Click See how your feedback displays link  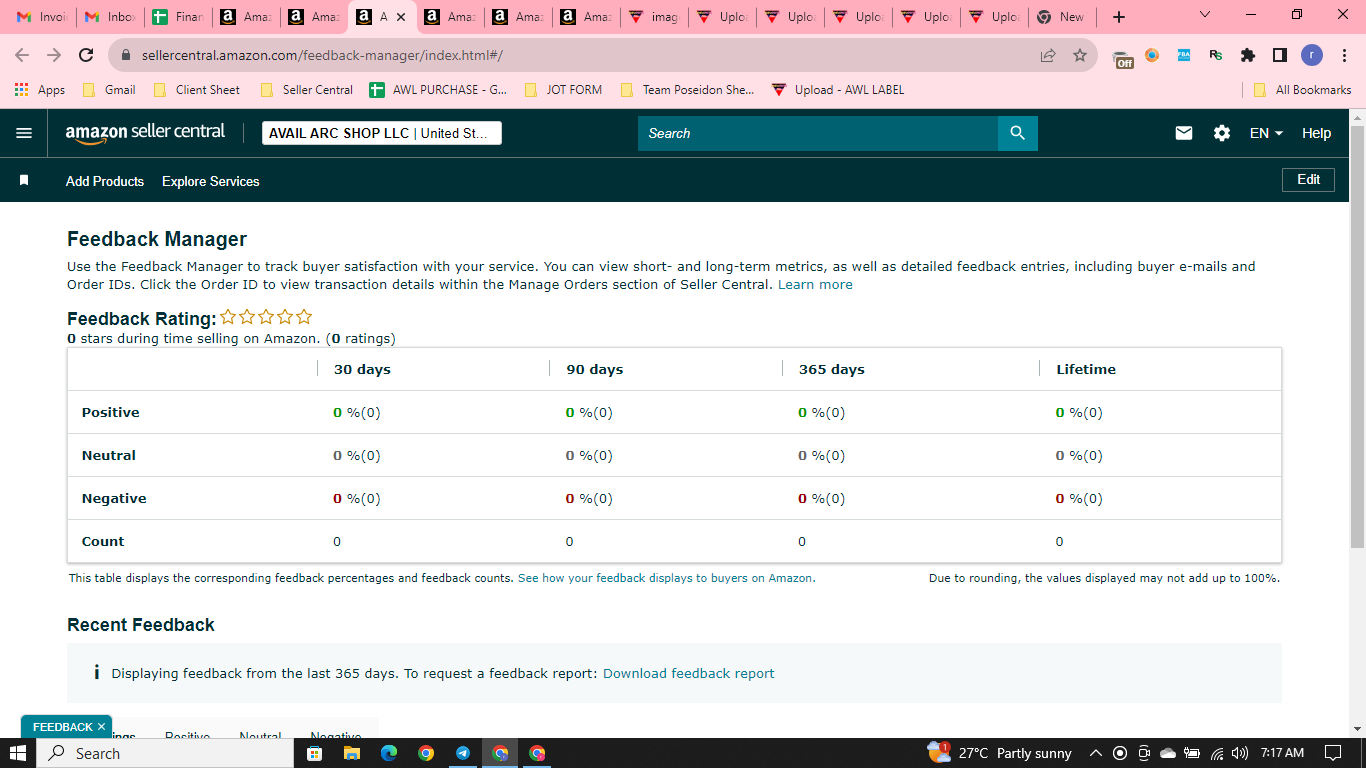click(x=666, y=578)
